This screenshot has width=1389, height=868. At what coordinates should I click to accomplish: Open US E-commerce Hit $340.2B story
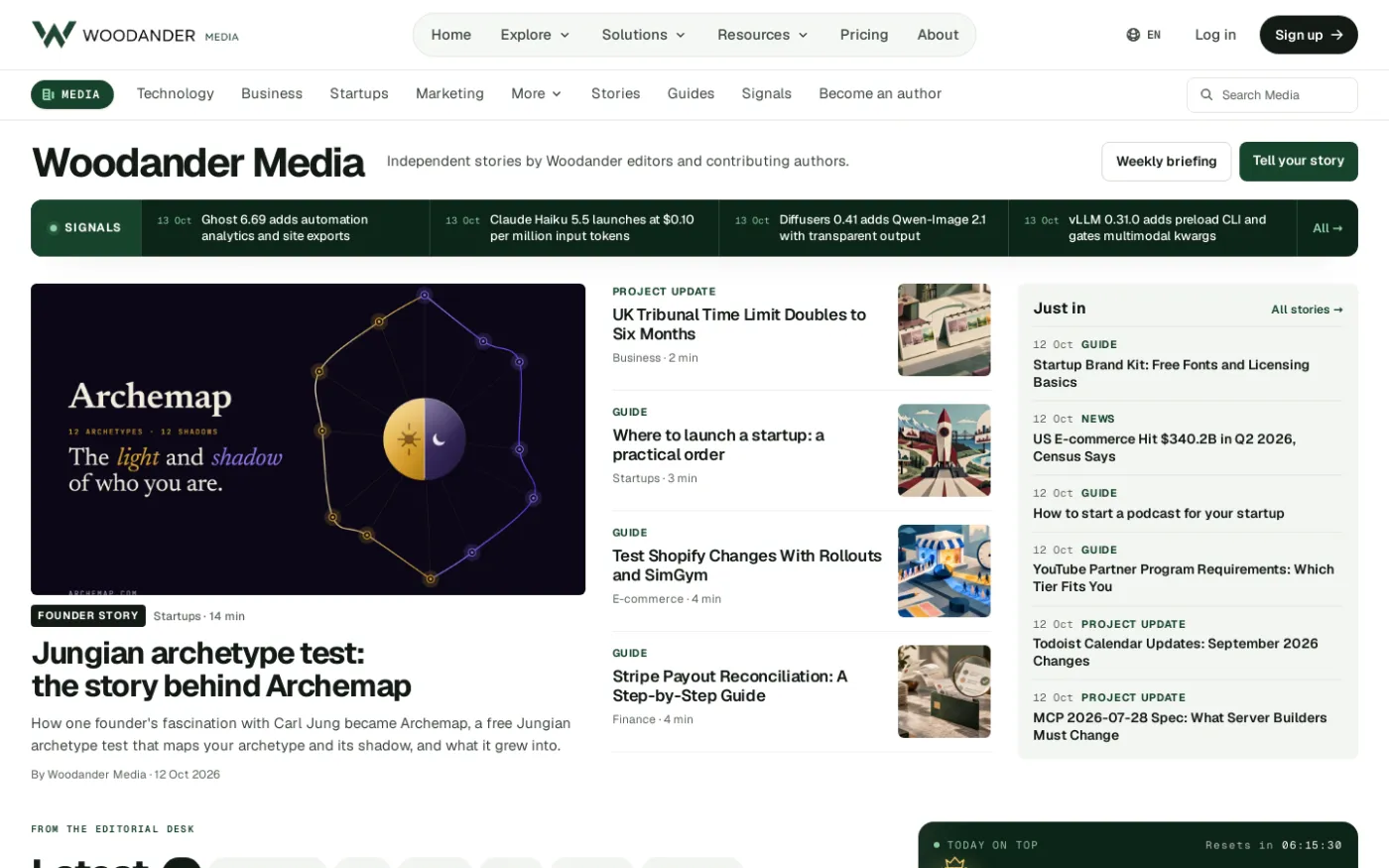pyautogui.click(x=1164, y=447)
